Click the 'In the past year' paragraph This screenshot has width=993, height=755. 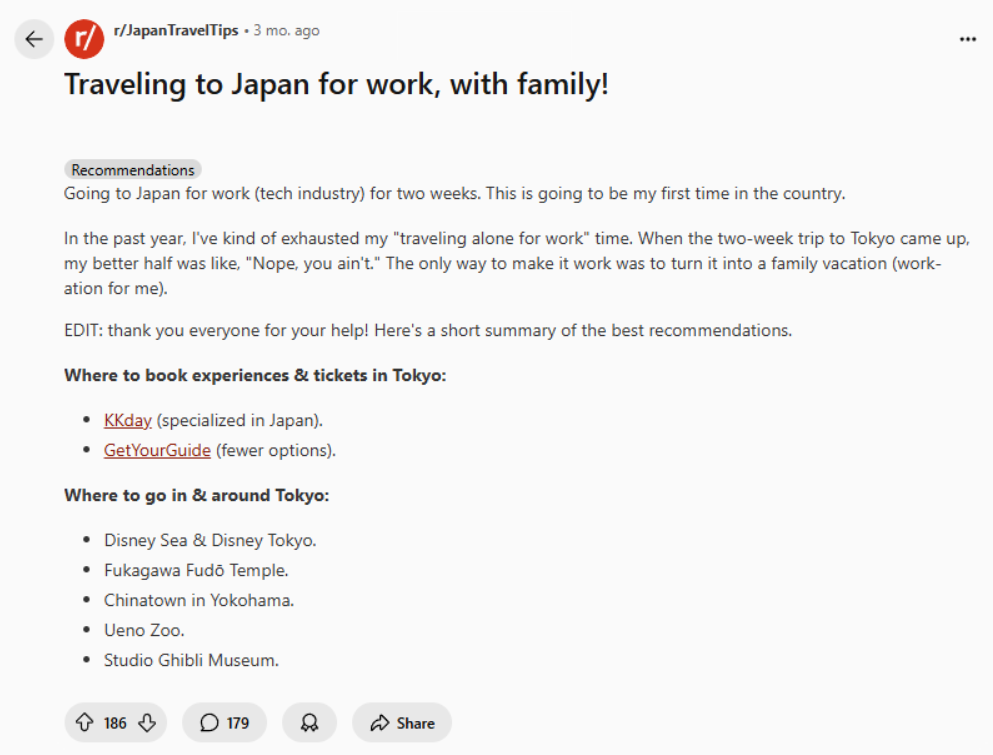point(517,263)
